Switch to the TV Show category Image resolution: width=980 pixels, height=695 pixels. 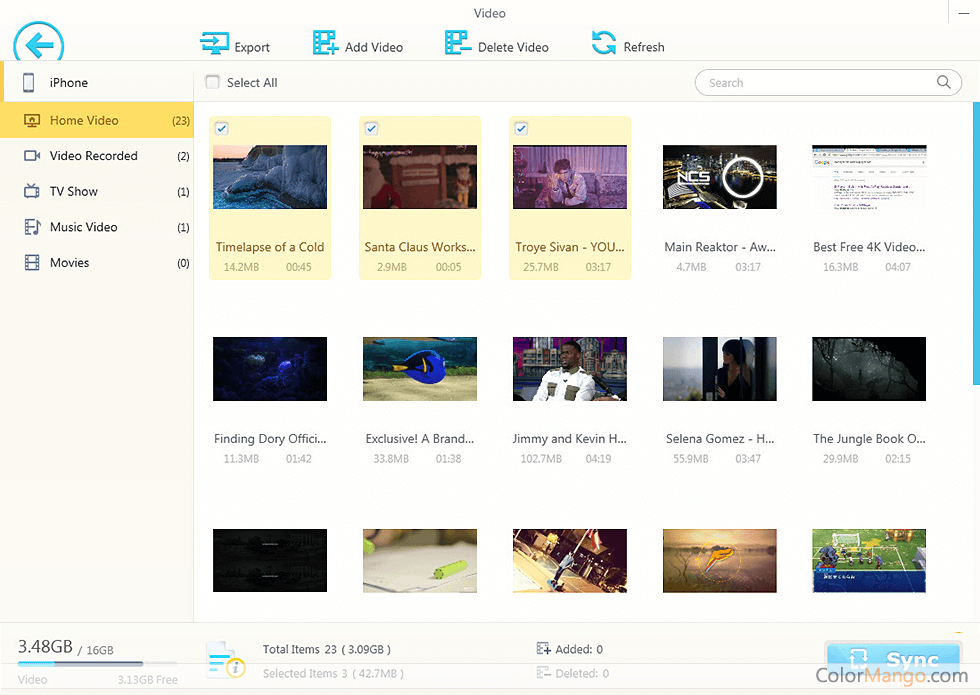click(74, 192)
